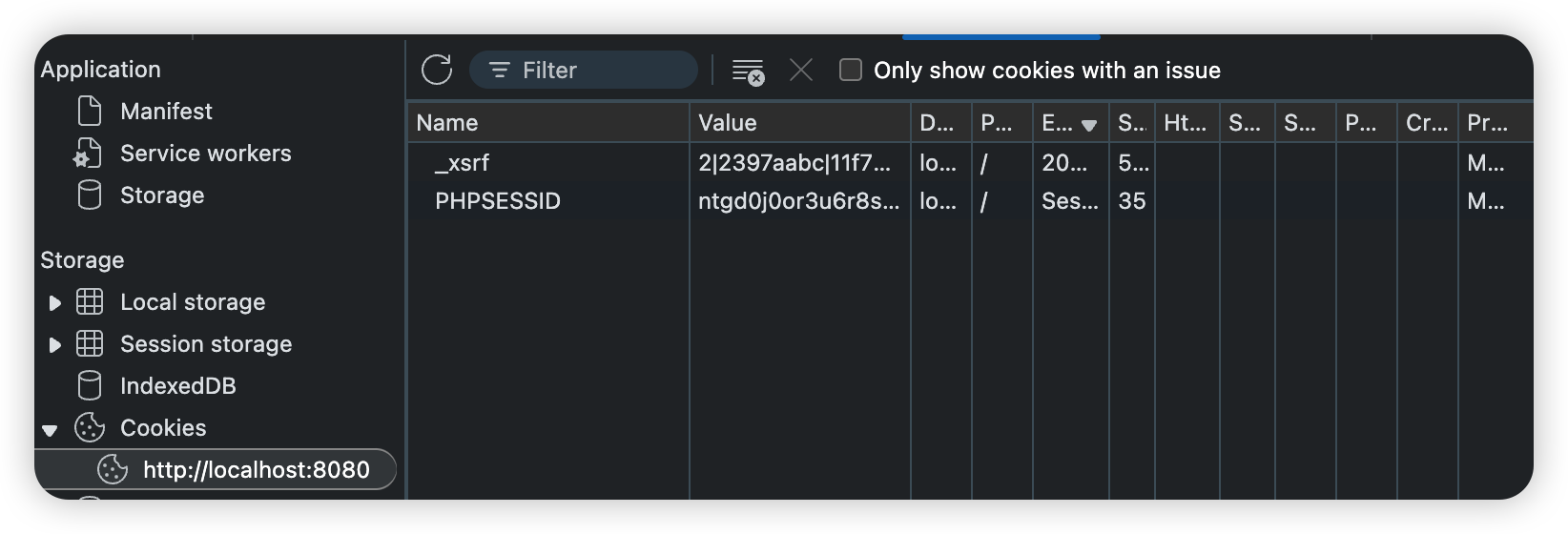Select the _xsrf cookie row

coord(970,162)
